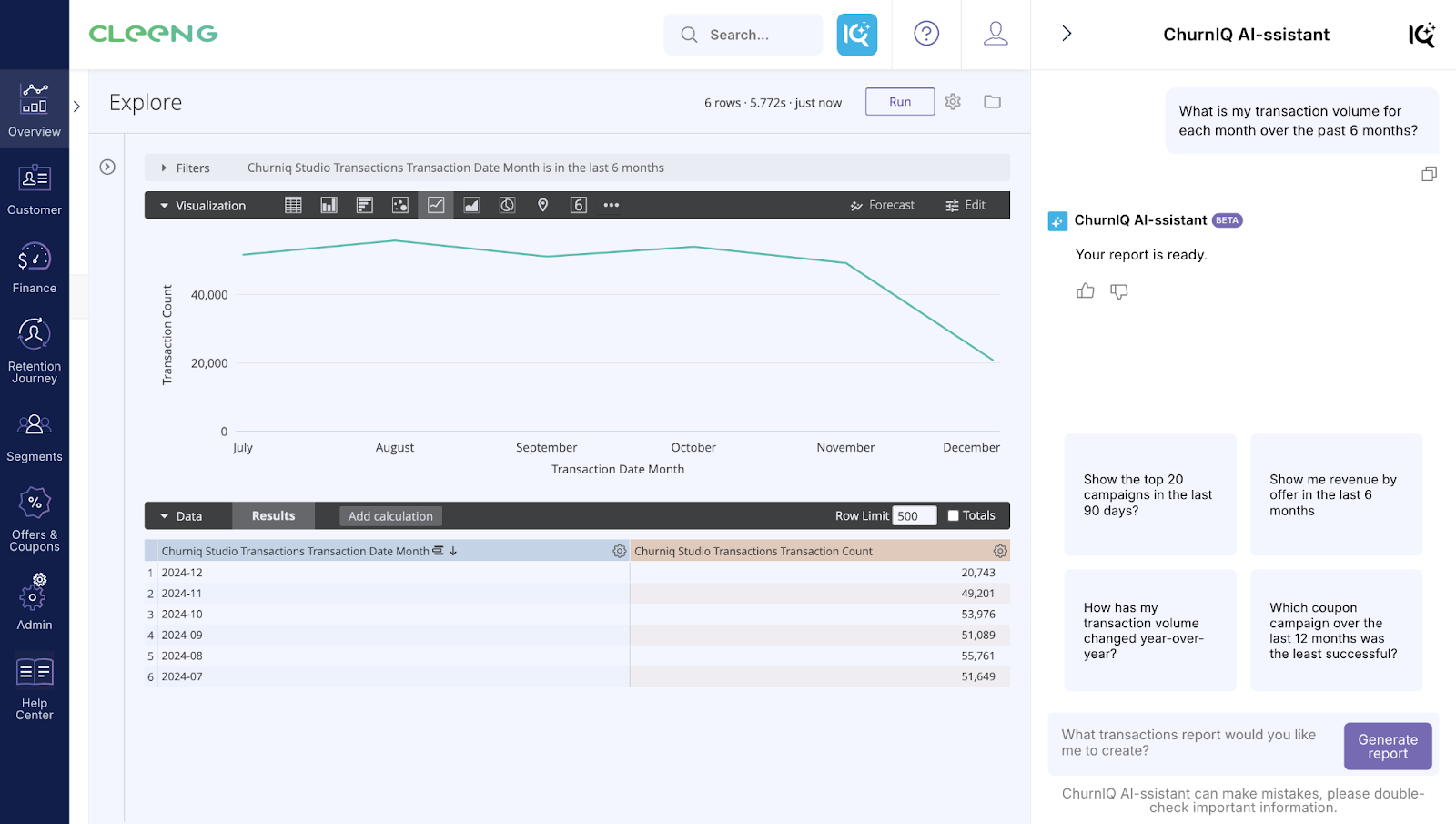Sort by Transaction Date Month header

pos(295,551)
